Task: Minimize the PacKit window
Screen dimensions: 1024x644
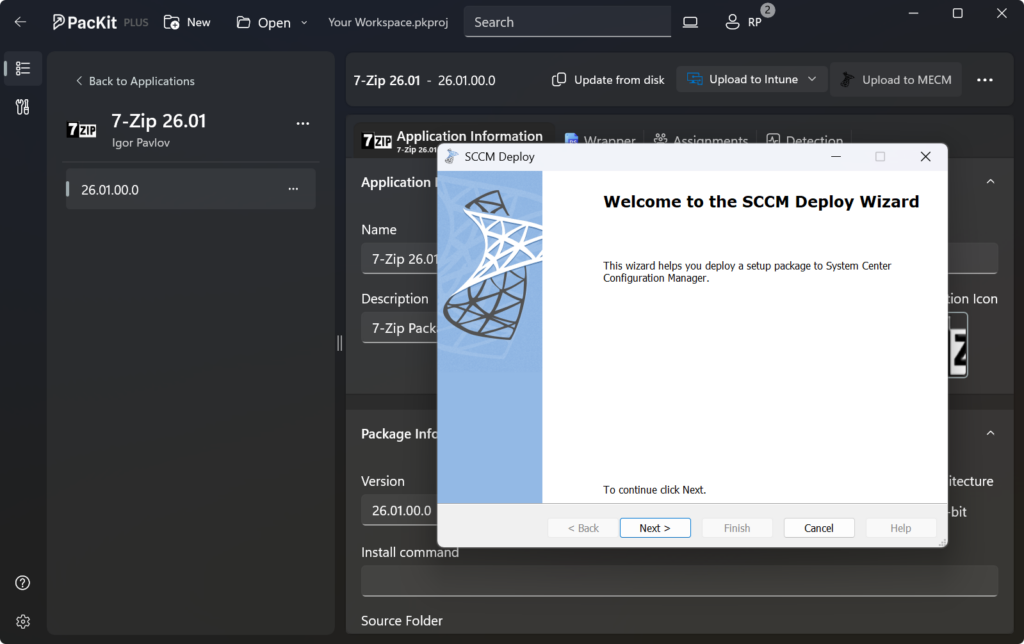Action: pos(914,13)
